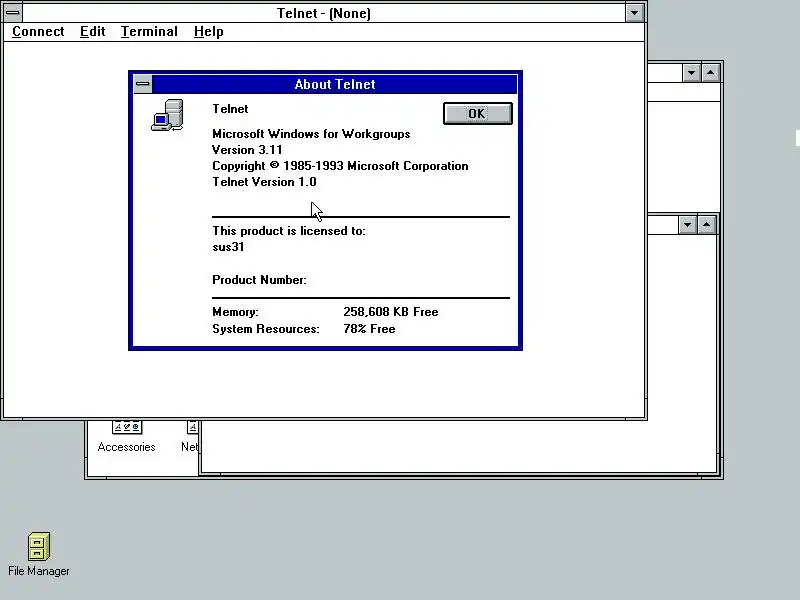Click About Telnet title bar
This screenshot has height=600, width=800.
click(x=335, y=84)
